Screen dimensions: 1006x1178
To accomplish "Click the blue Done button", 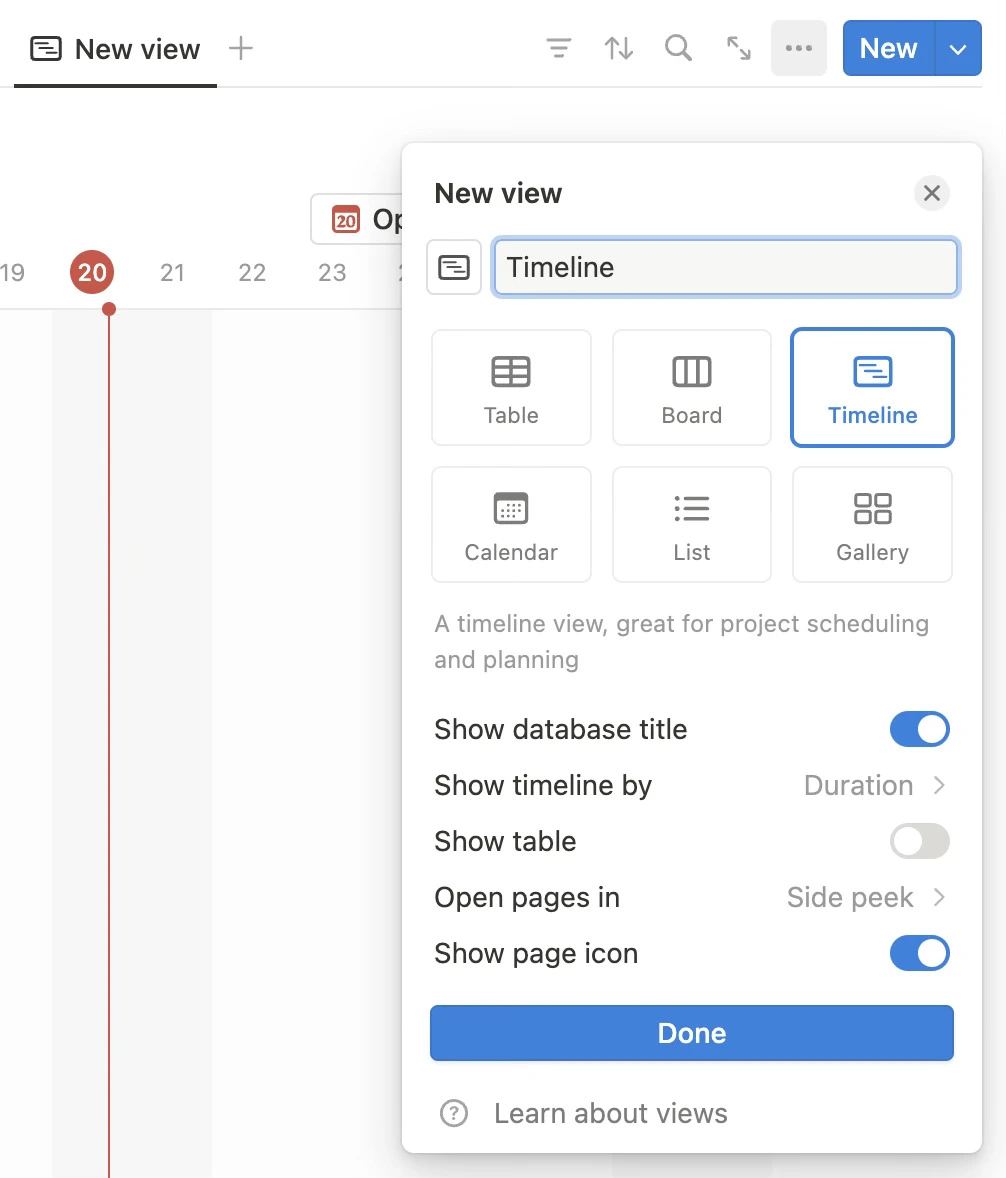I will [x=691, y=1033].
